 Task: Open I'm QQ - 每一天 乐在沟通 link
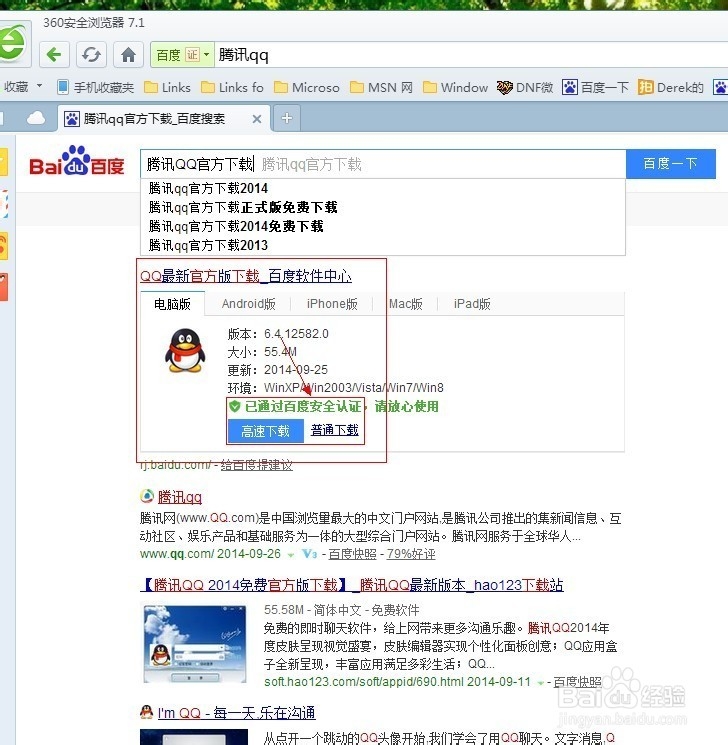point(237,713)
